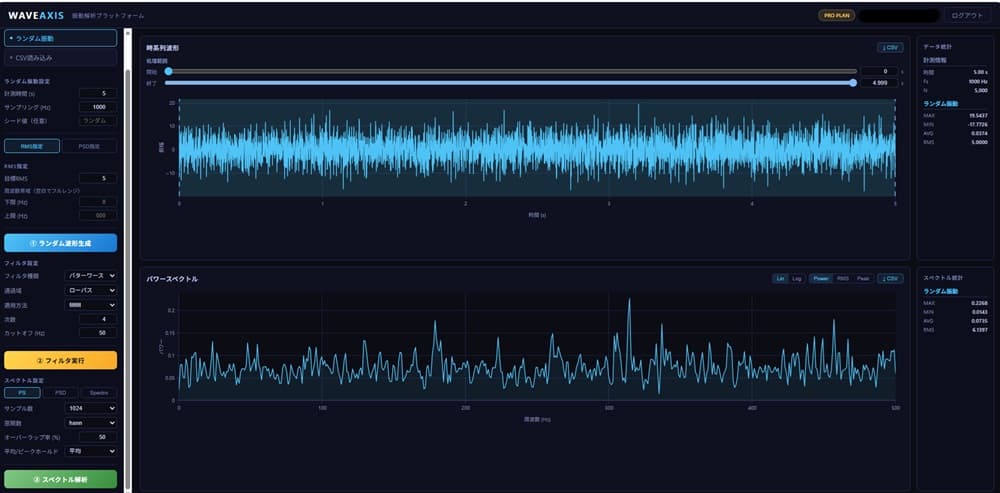Expand the sample count dropdown showing 1024
This screenshot has width=1000, height=493.
(91, 408)
